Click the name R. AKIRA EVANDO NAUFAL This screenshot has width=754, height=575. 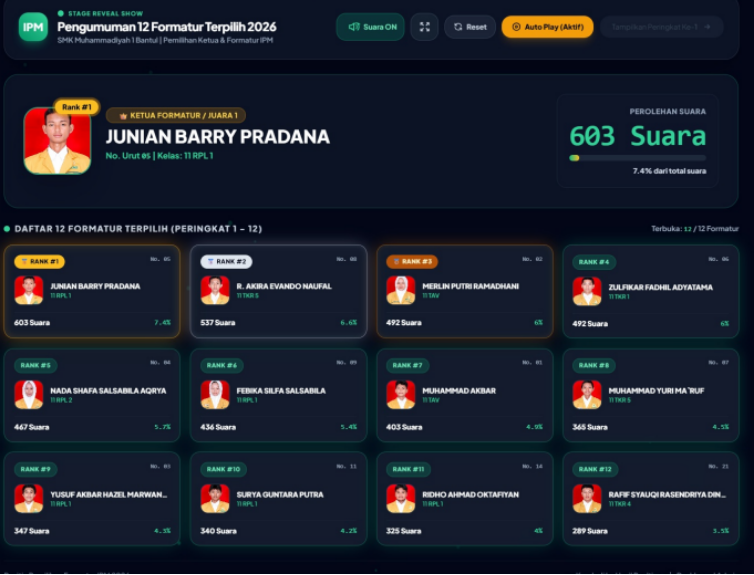tap(284, 287)
